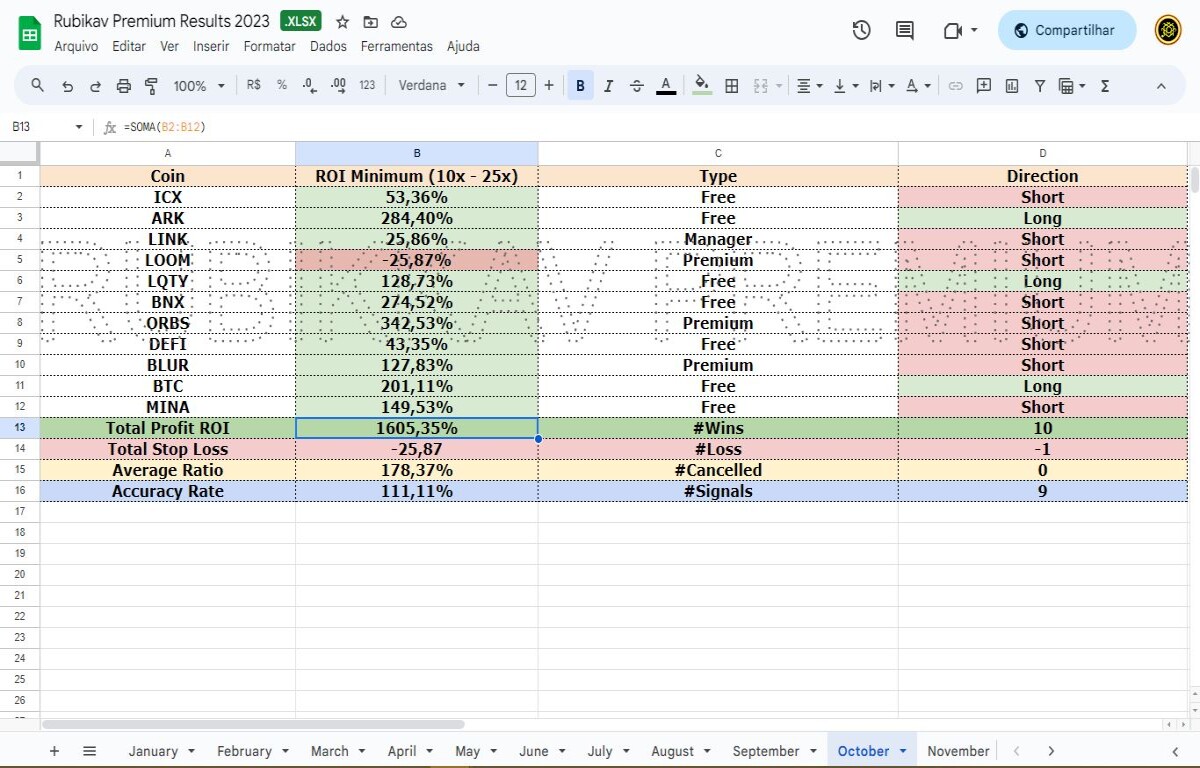Viewport: 1200px width, 768px height.
Task: Toggle bold formatting
Action: [580, 86]
